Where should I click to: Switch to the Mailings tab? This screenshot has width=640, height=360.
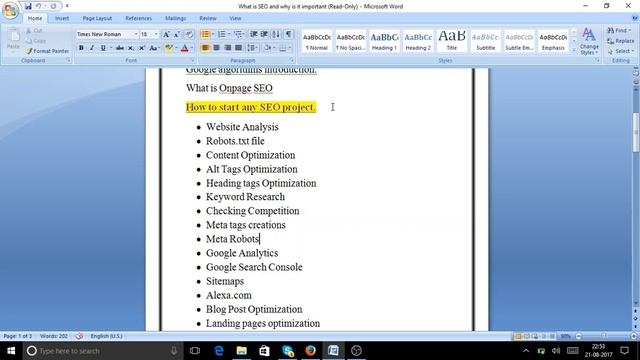point(176,18)
